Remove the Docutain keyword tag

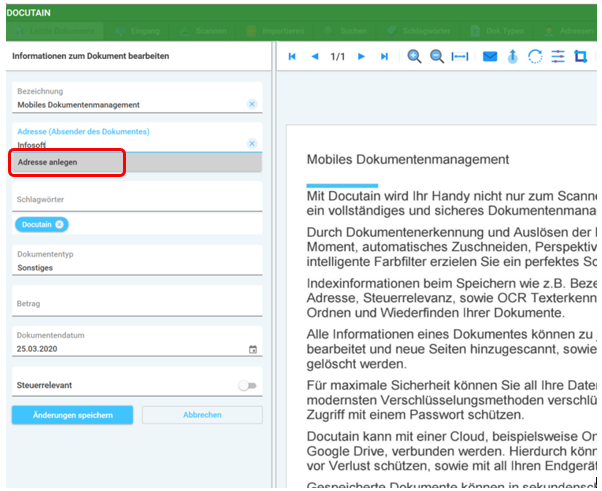60,225
